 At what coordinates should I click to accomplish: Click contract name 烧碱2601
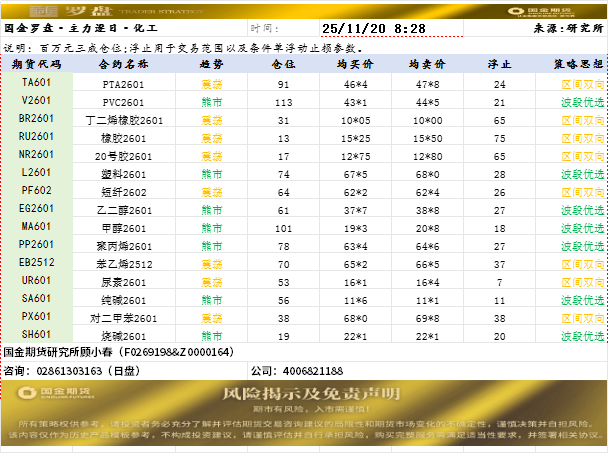pyautogui.click(x=123, y=336)
